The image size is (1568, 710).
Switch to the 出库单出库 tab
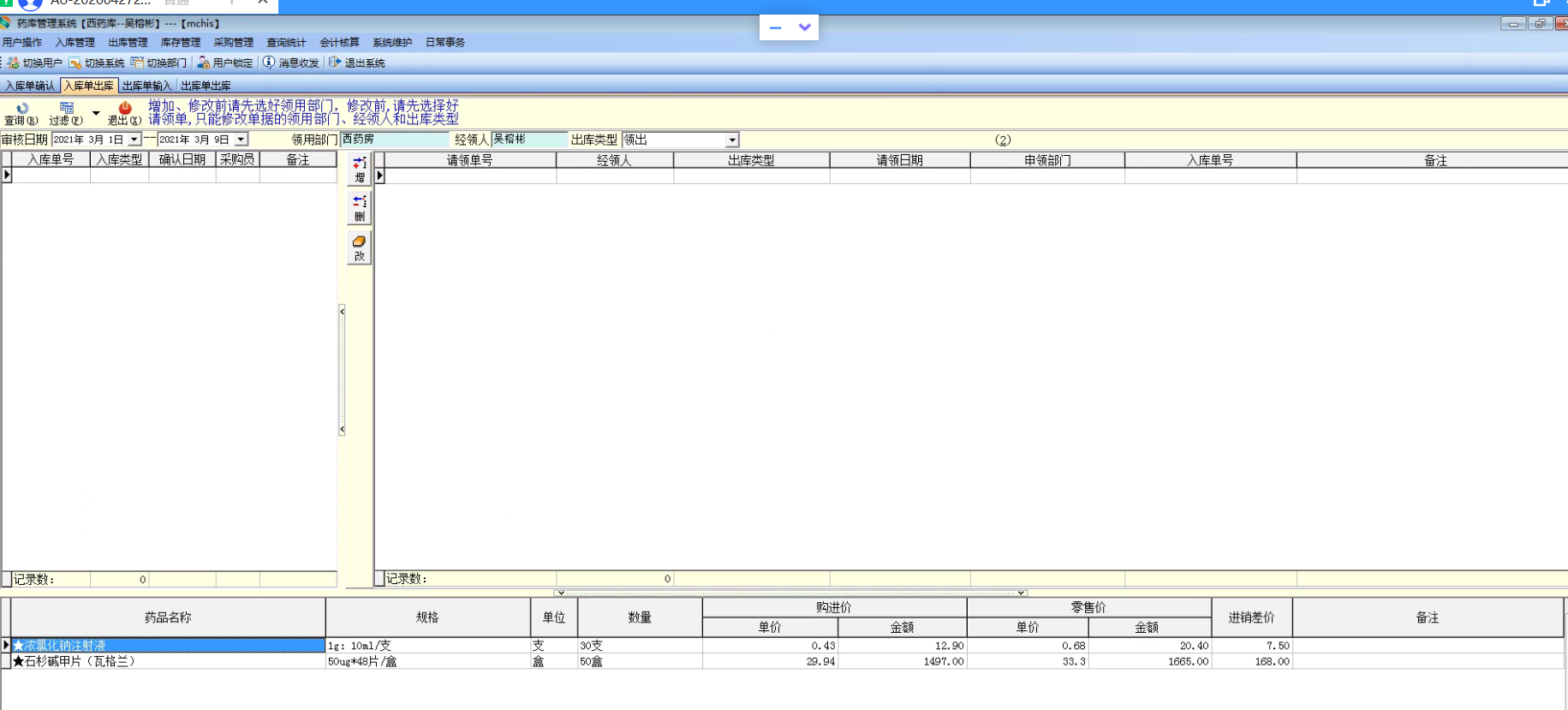pyautogui.click(x=206, y=86)
